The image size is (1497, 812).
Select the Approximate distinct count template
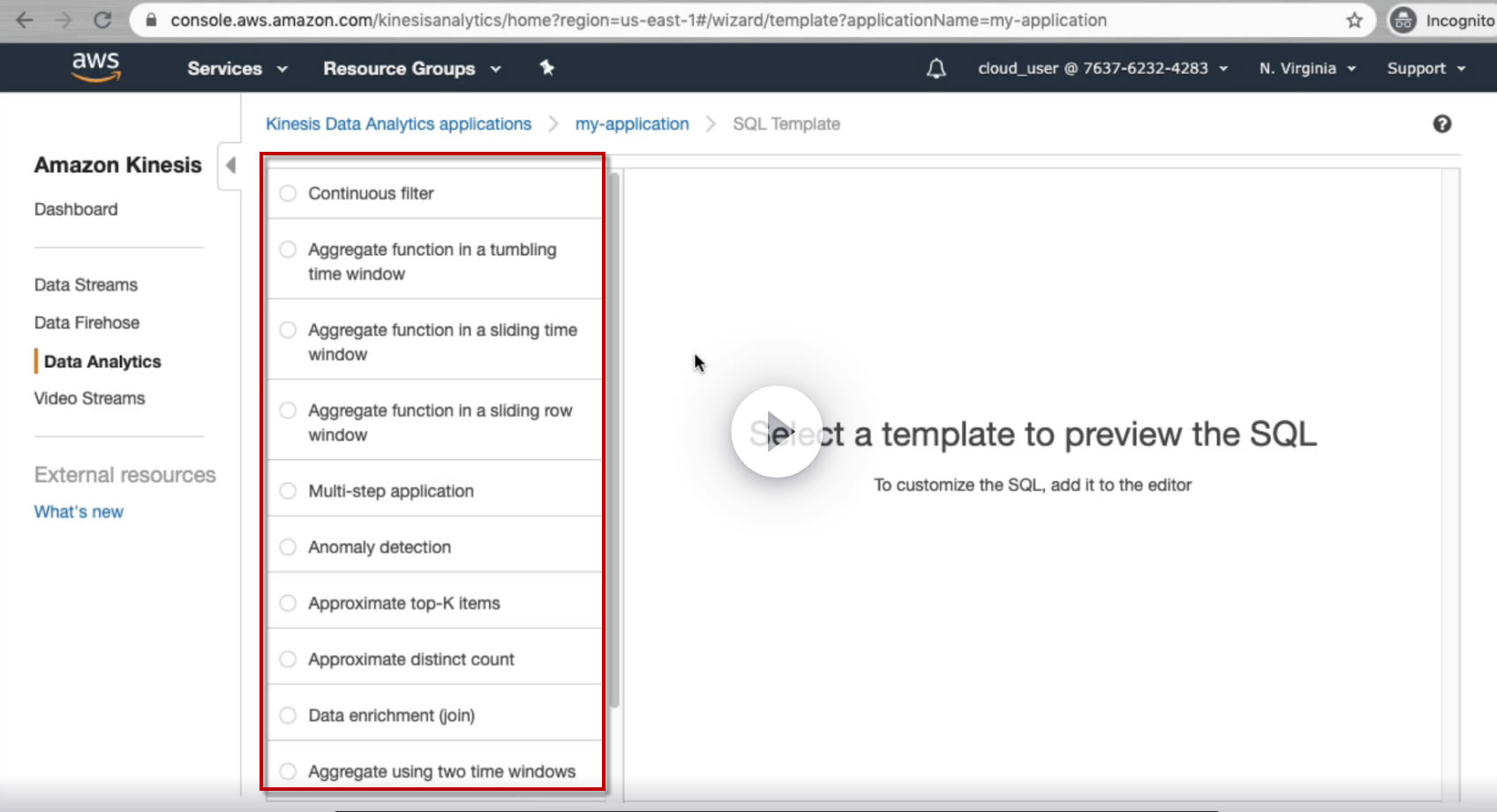click(x=288, y=659)
